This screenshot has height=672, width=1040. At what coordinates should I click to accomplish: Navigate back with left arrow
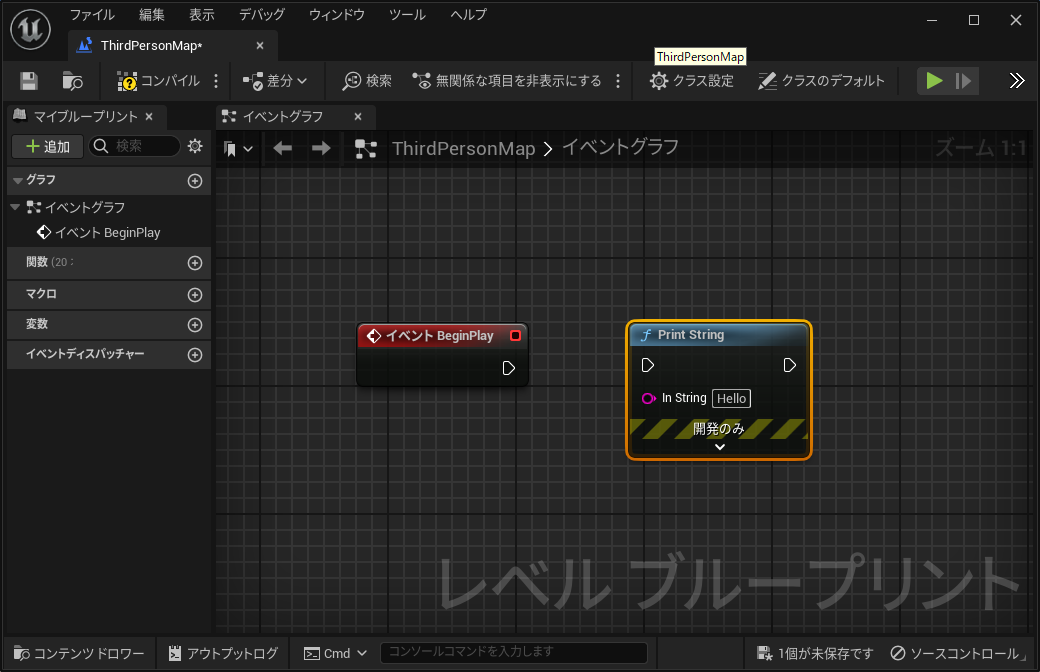point(283,149)
